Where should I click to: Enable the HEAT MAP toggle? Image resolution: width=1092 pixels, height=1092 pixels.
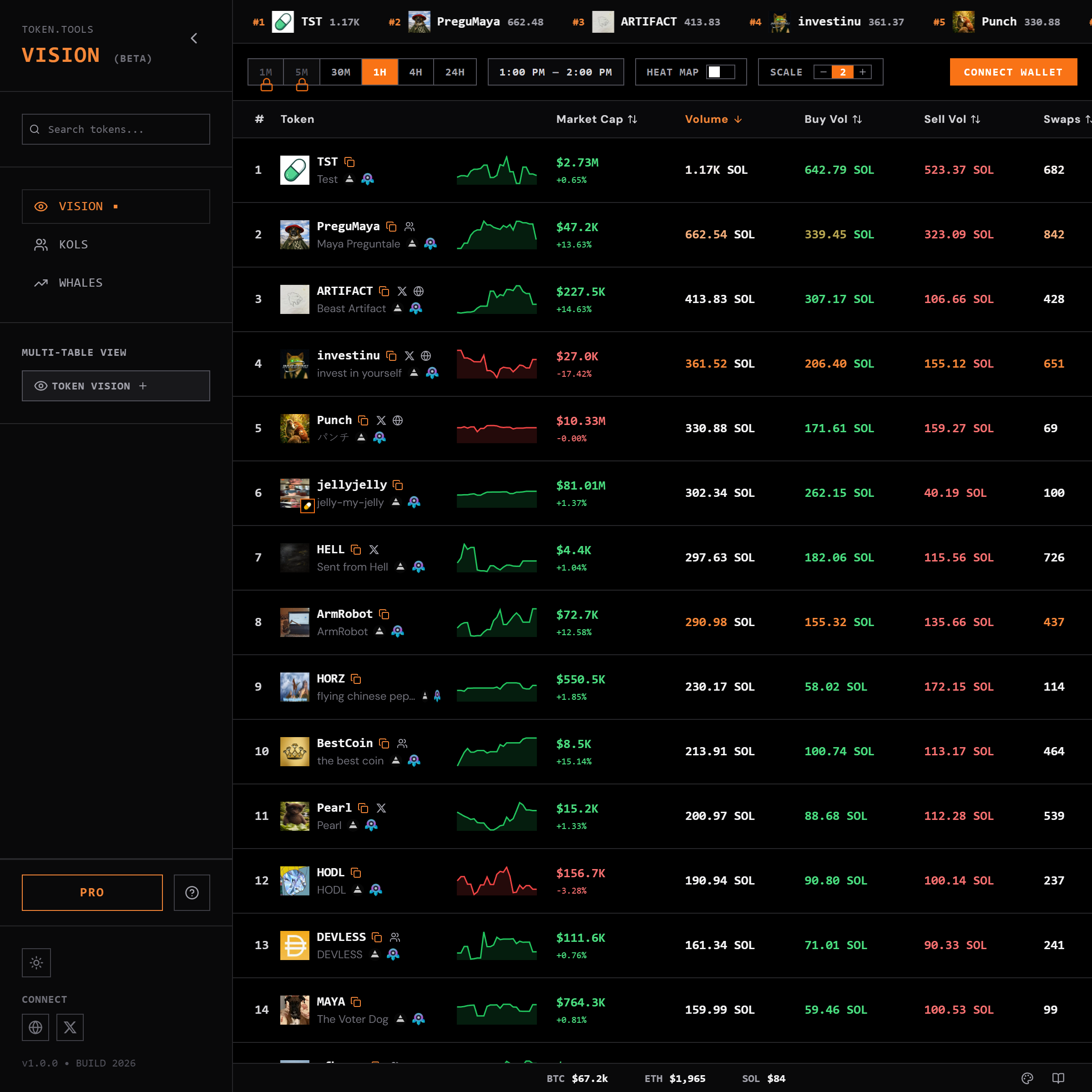click(722, 72)
